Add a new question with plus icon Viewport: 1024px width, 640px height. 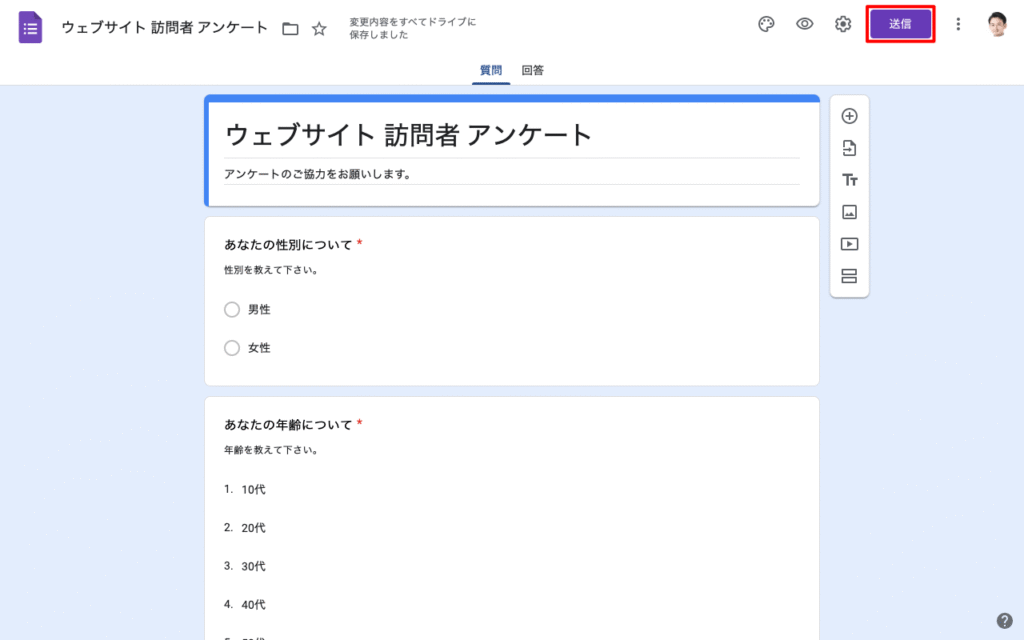(849, 116)
